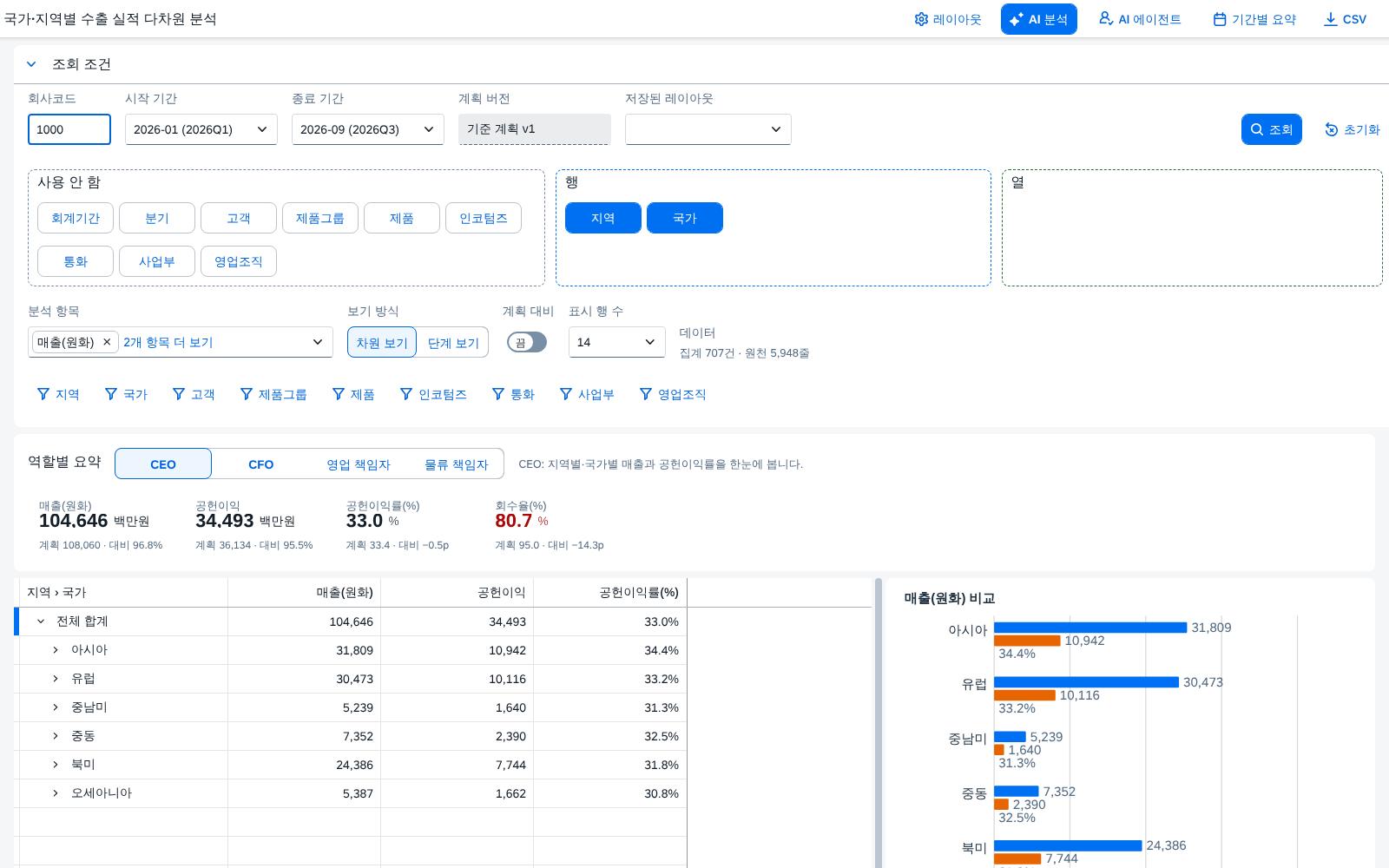This screenshot has width=1389, height=868.
Task: Open the 고객 filter funnel
Action: 194,394
